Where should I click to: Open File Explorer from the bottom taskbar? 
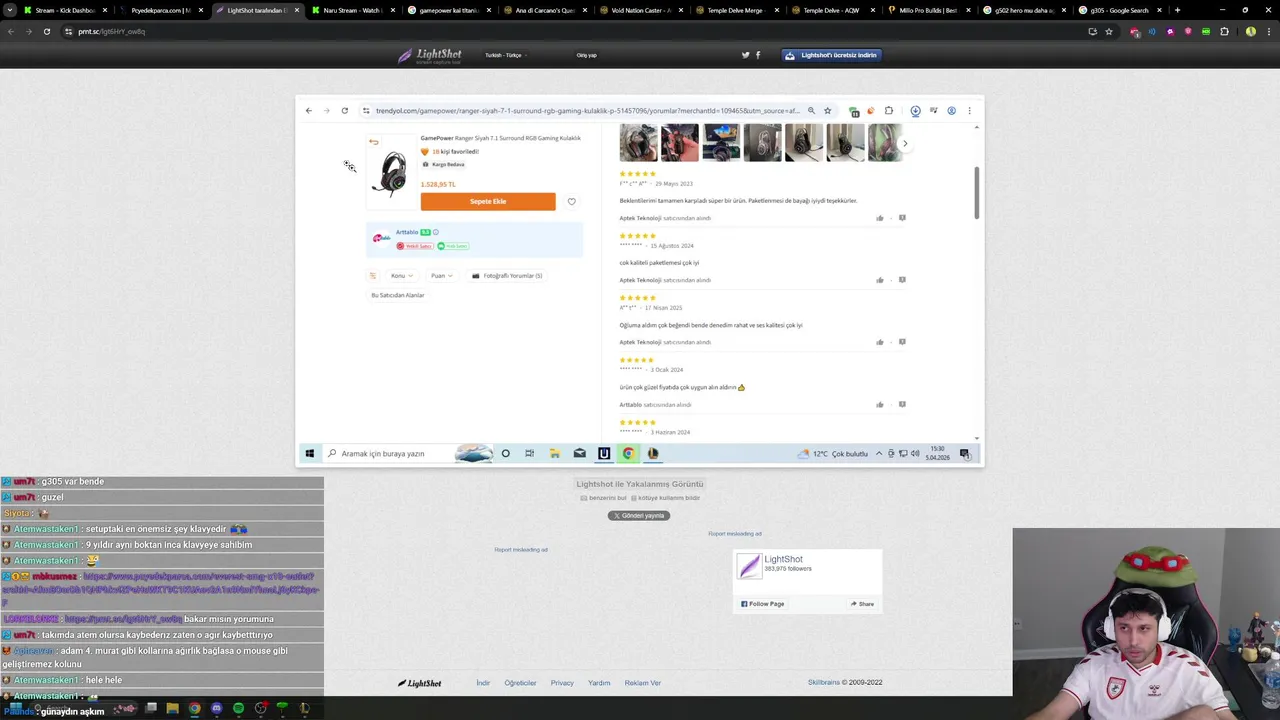pyautogui.click(x=172, y=708)
